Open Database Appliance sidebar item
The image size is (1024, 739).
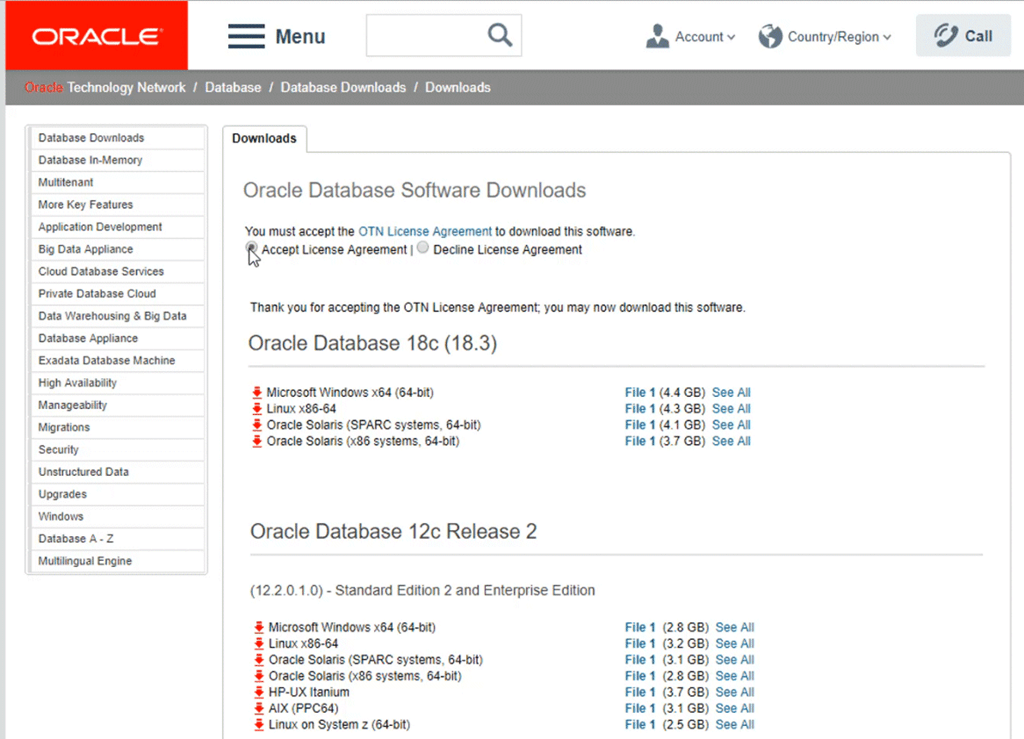tap(118, 338)
